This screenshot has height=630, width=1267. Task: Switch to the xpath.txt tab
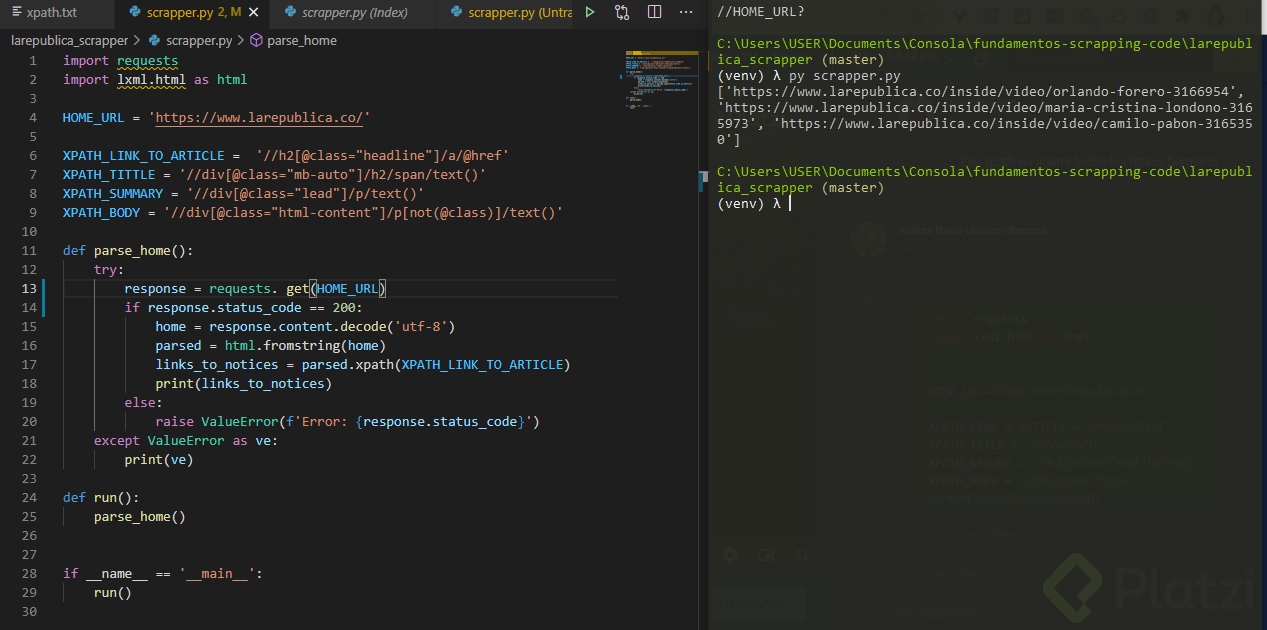tap(51, 13)
